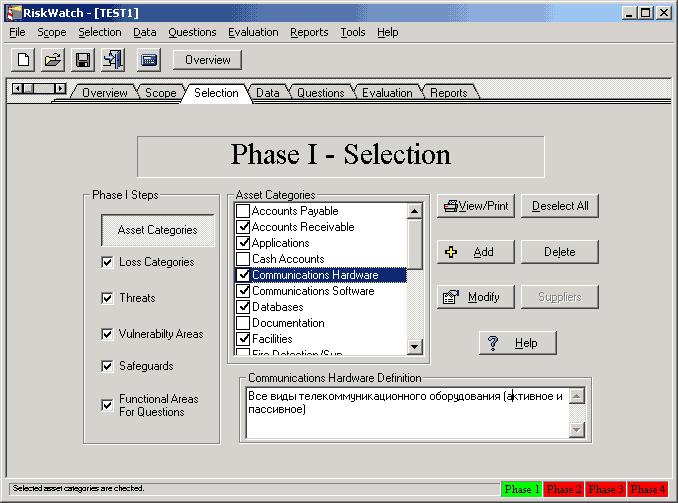The image size is (678, 503).
Task: Click the tab scroll right arrow
Action: click(x=61, y=89)
